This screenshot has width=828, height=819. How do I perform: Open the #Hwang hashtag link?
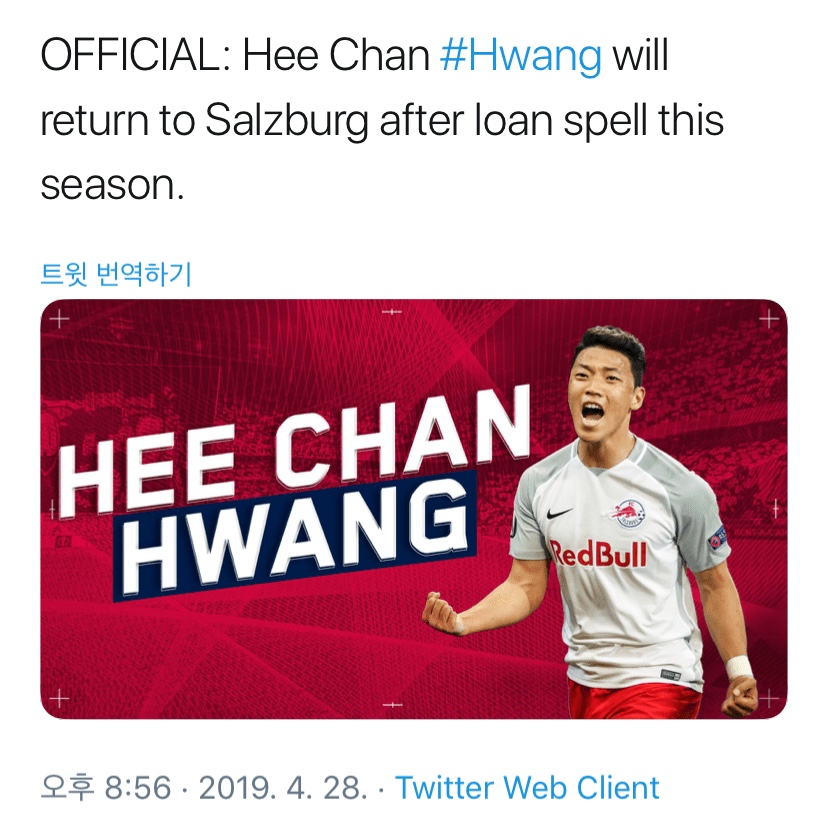pyautogui.click(x=521, y=55)
